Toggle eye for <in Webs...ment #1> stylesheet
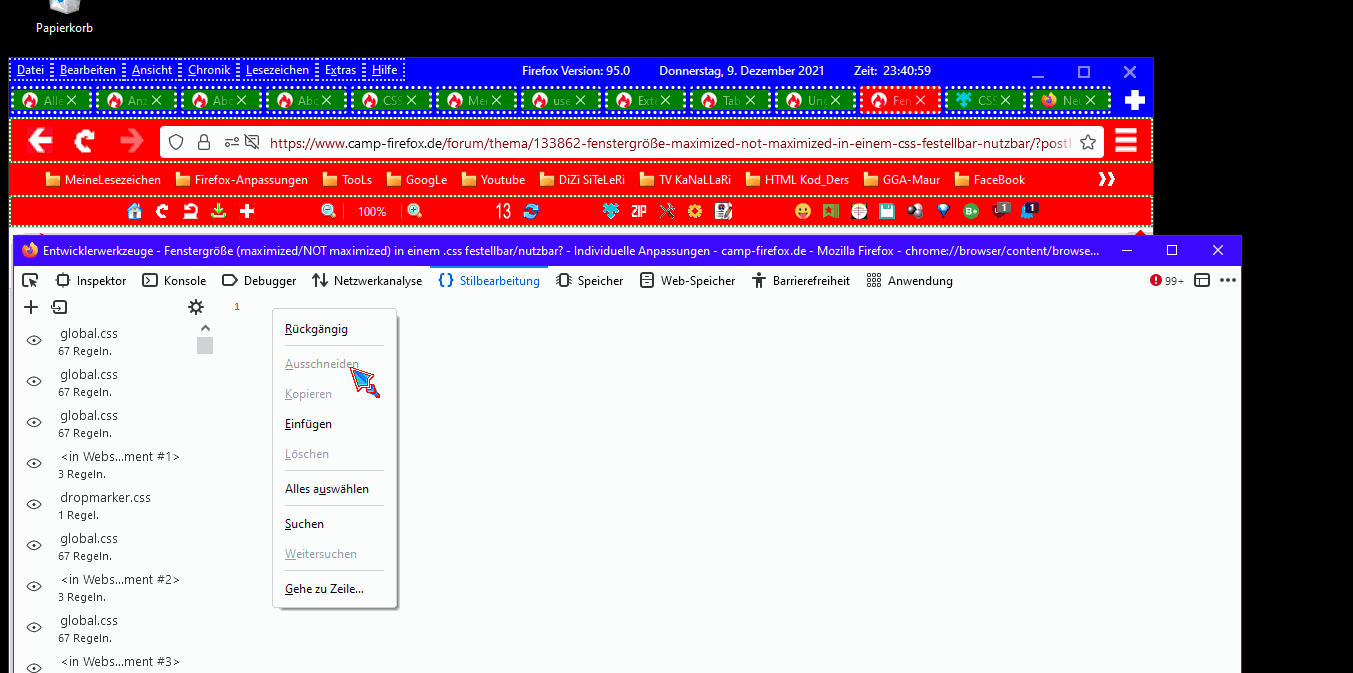 click(33, 463)
